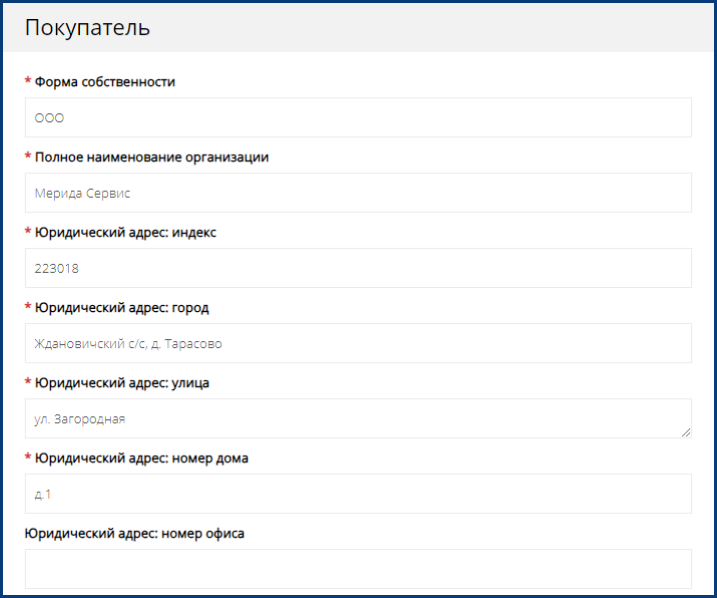Click the field containing ООО
The width and height of the screenshot is (717, 598).
357,118
